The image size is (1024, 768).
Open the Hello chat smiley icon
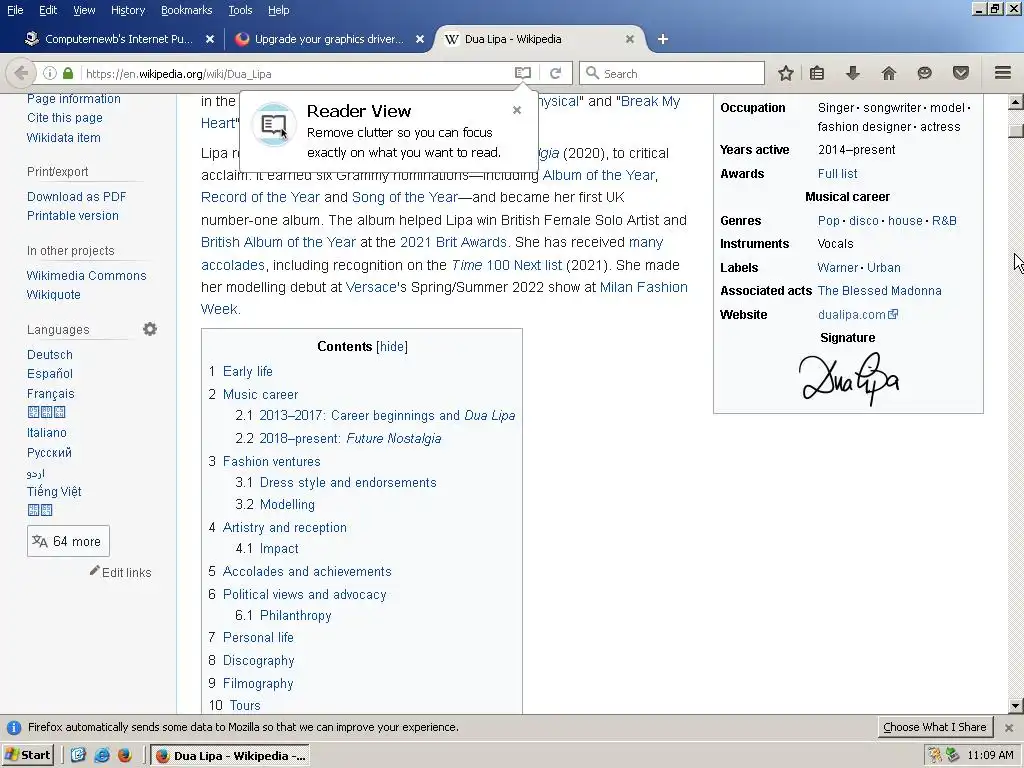[x=925, y=73]
